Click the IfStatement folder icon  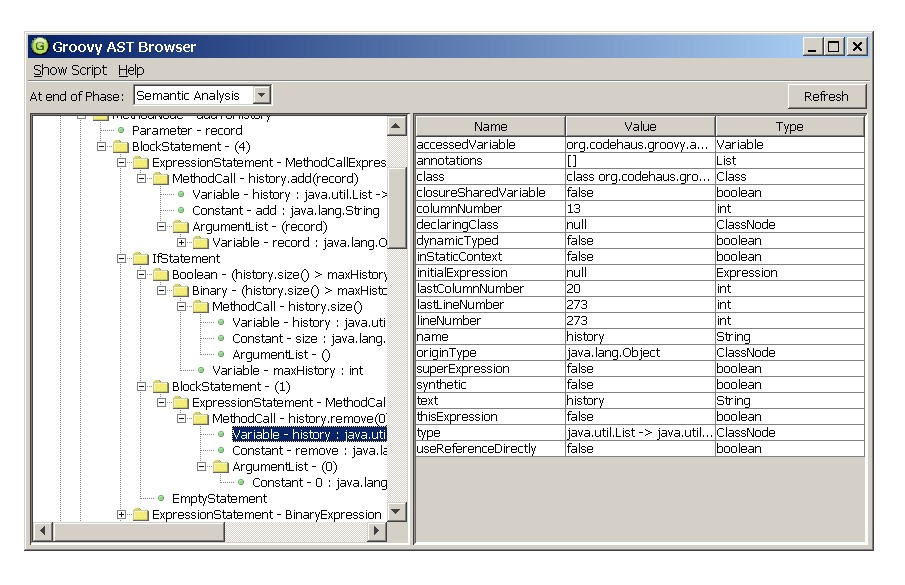click(x=140, y=258)
